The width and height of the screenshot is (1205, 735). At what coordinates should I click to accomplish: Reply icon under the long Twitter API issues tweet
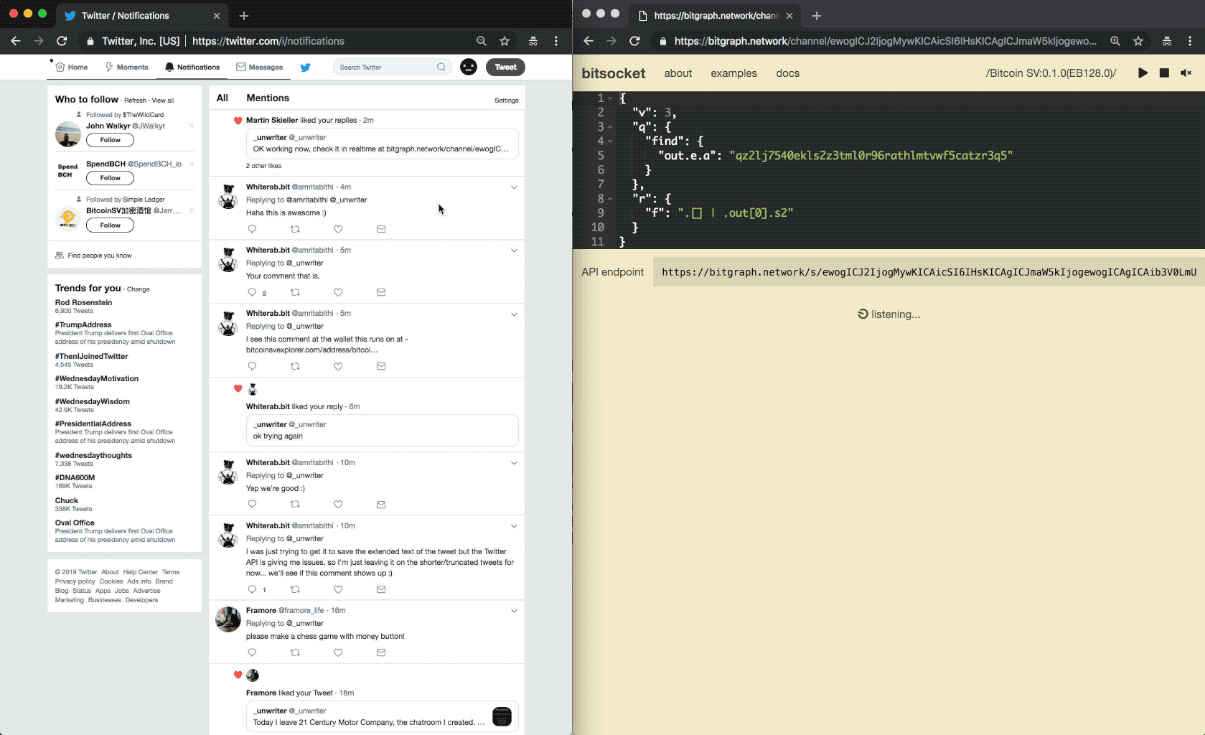[x=252, y=590]
